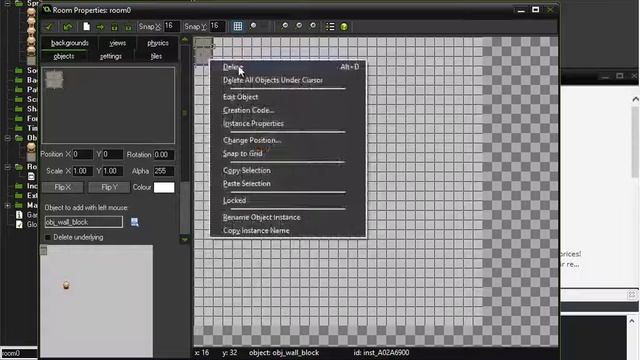Collapse the Sprites folder in resource tree

pos(7,3)
